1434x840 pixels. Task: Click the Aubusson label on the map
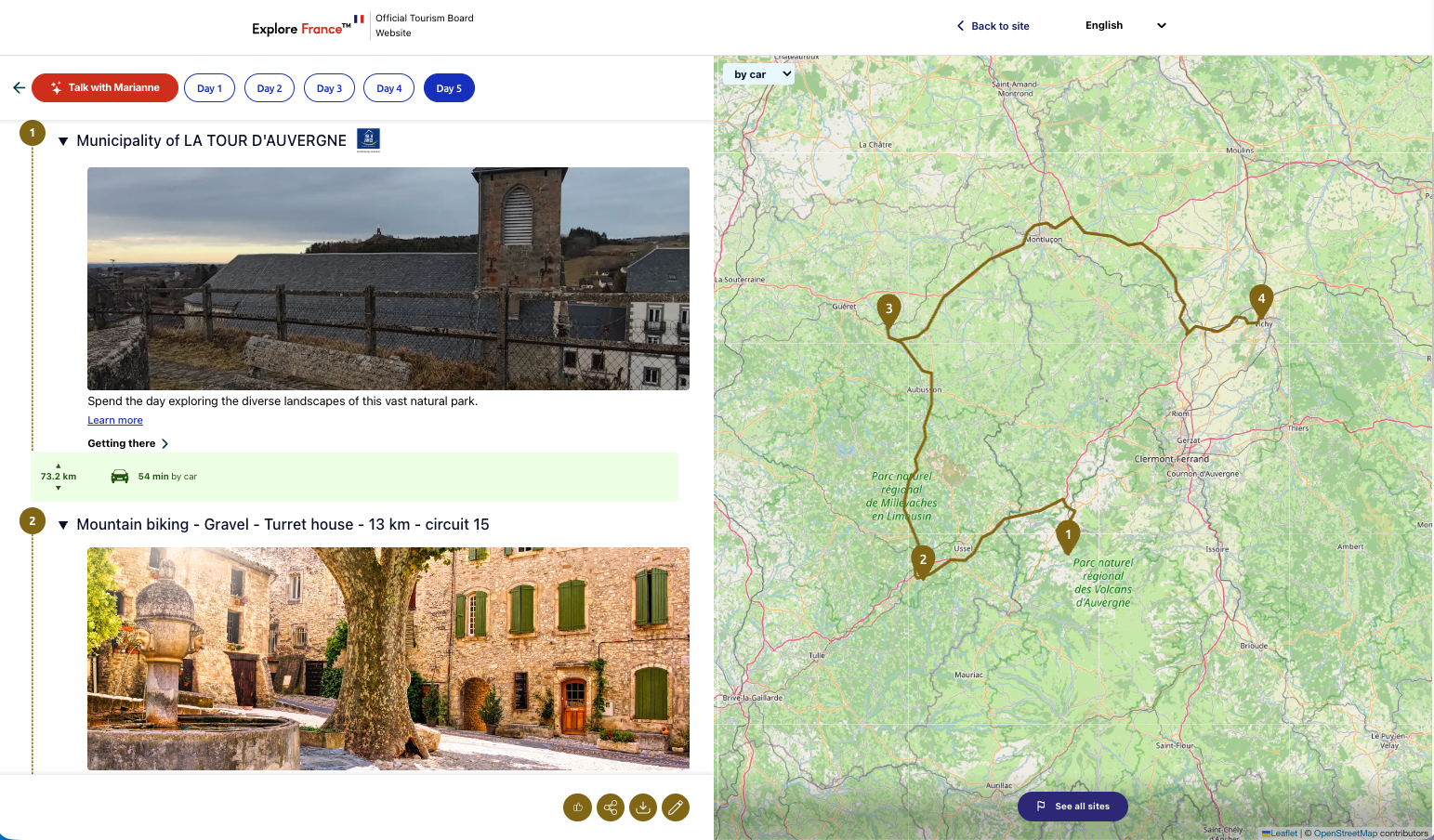(x=925, y=390)
